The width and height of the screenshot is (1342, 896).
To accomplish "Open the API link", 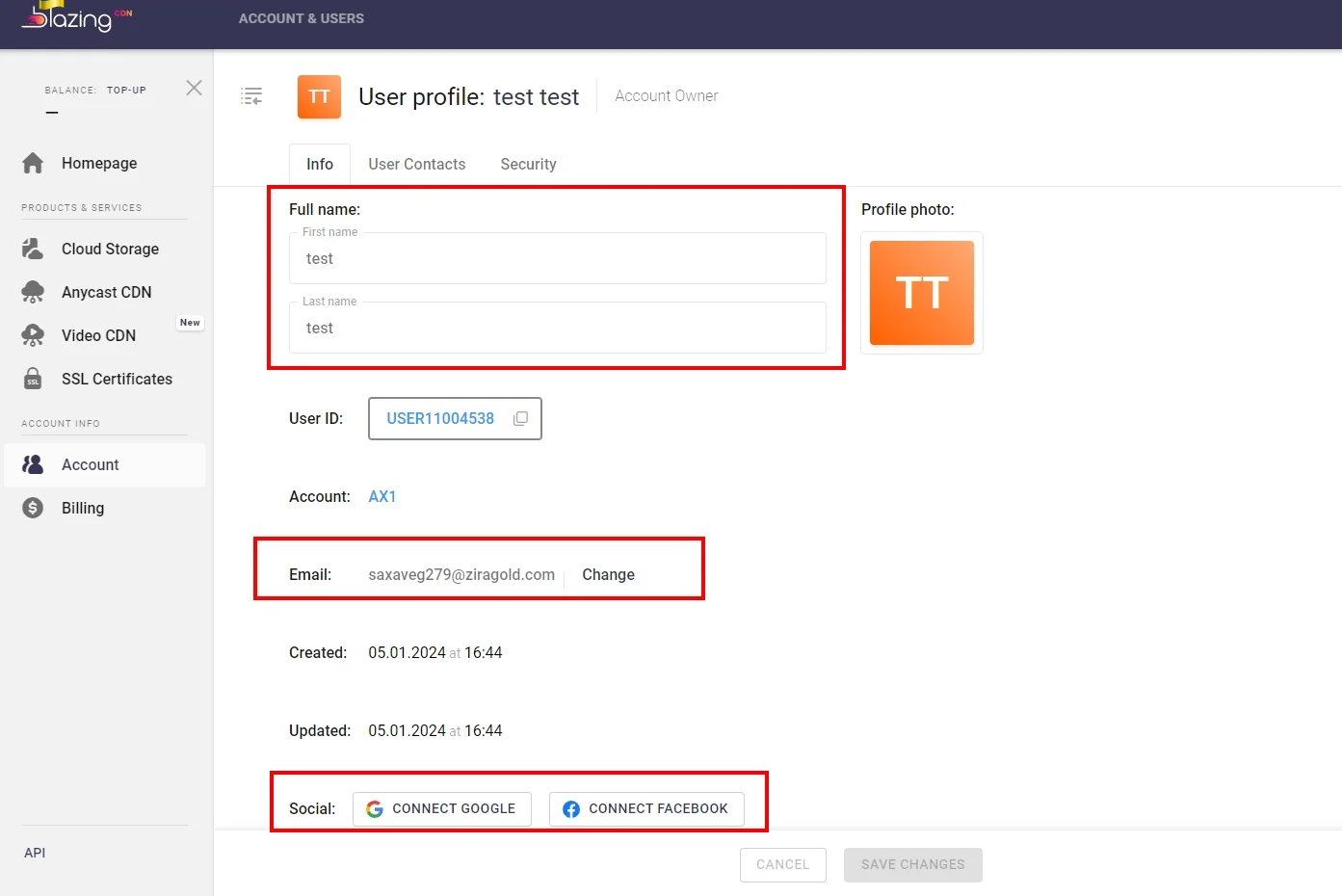I will click(x=35, y=853).
